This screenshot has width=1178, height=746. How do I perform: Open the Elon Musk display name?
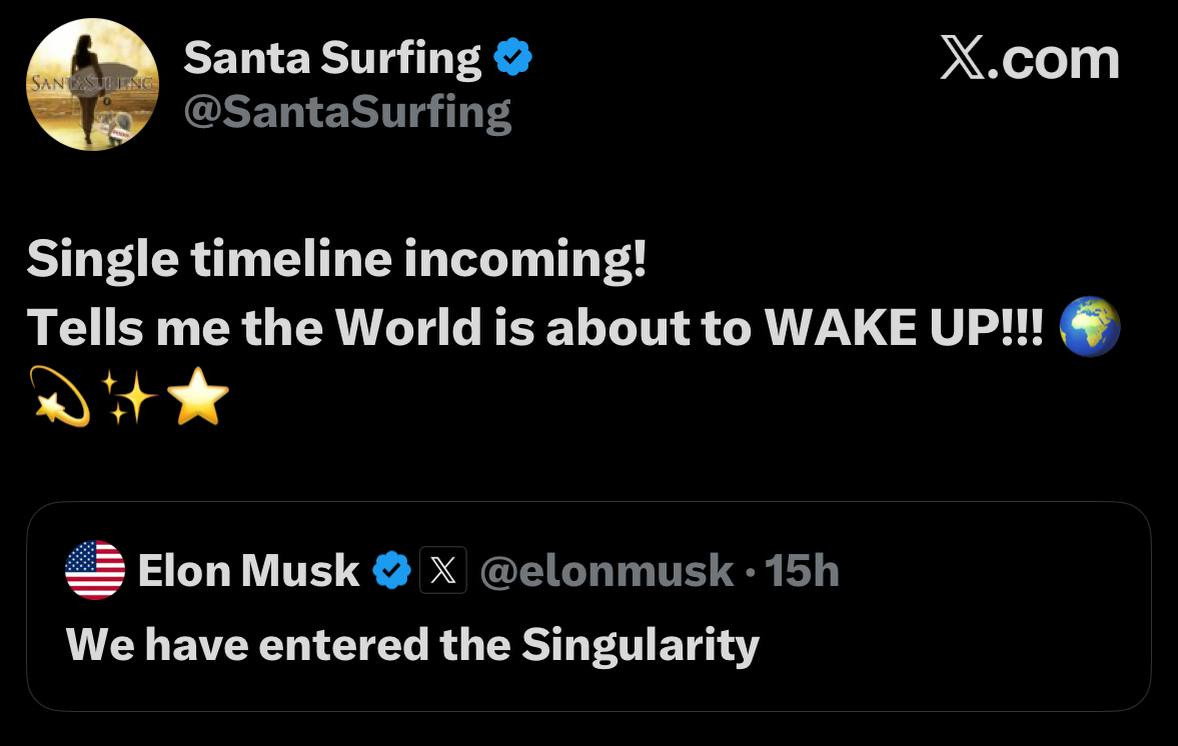[248, 571]
